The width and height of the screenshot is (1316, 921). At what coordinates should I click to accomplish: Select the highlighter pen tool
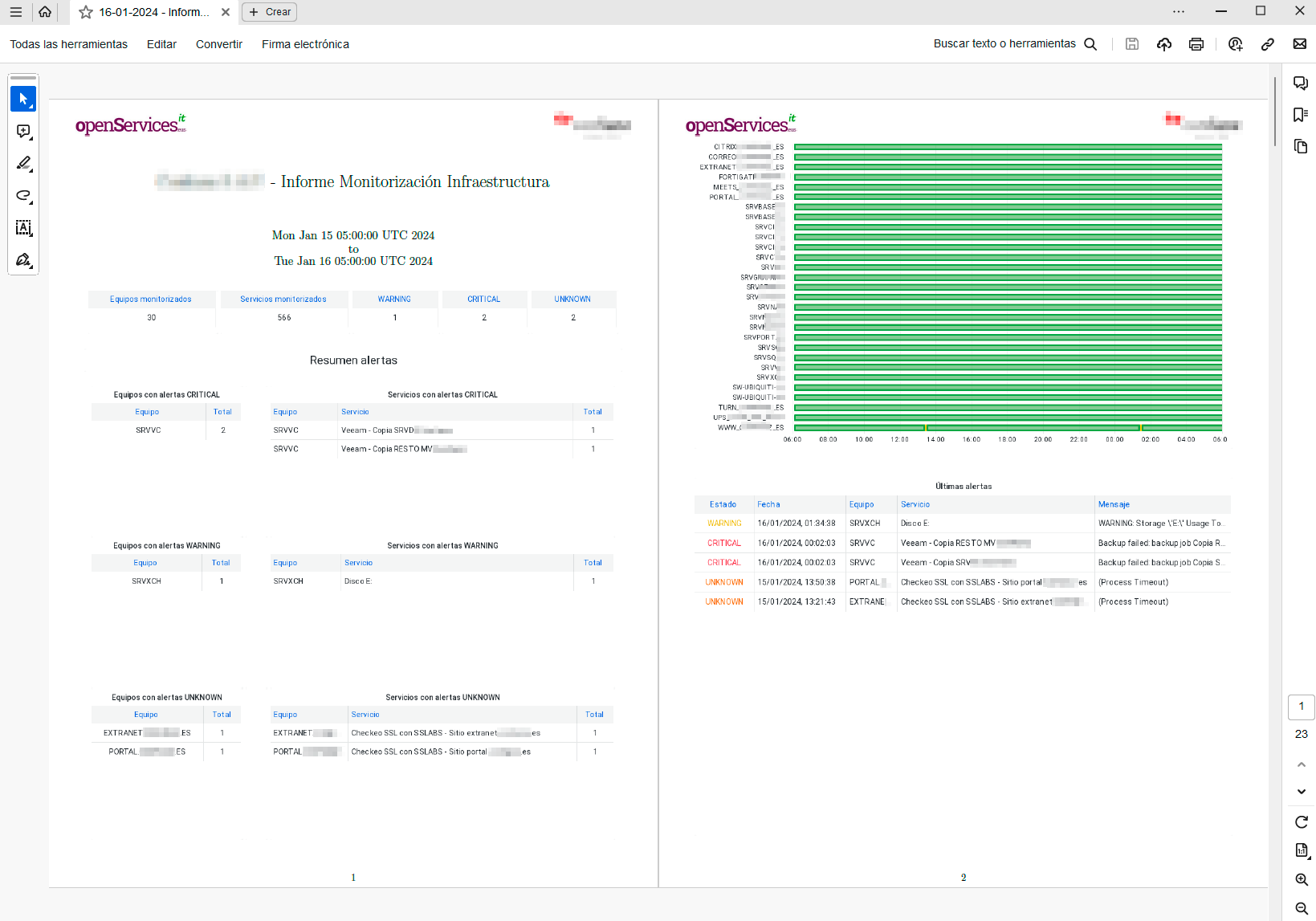23,163
